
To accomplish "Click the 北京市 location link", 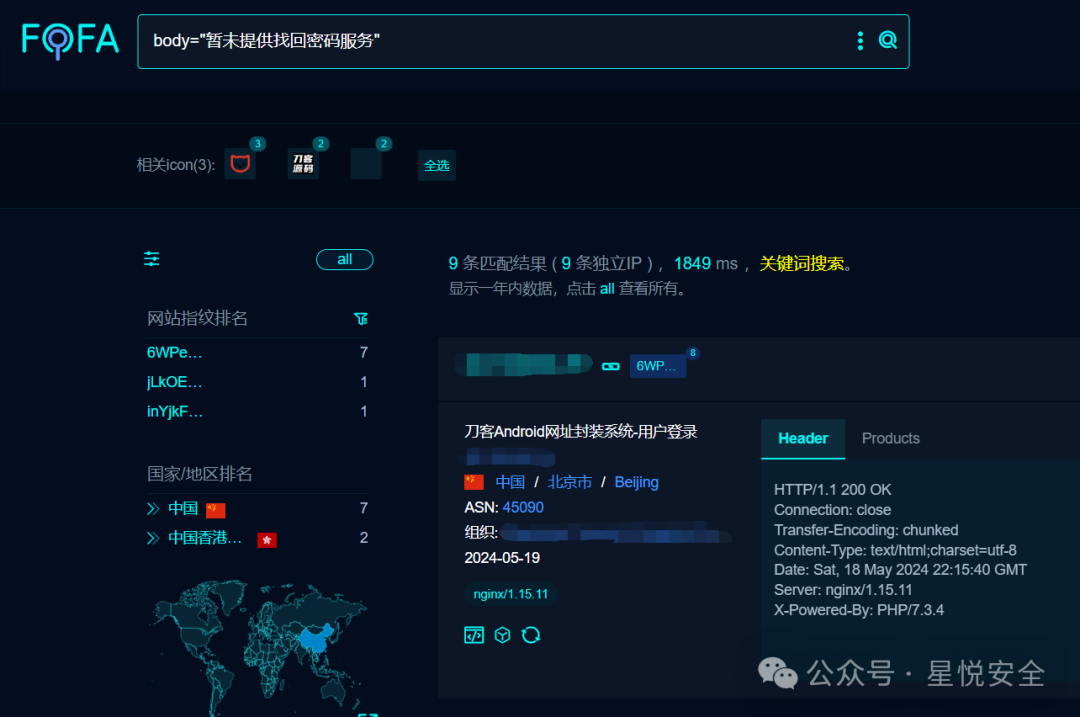I will pyautogui.click(x=570, y=482).
